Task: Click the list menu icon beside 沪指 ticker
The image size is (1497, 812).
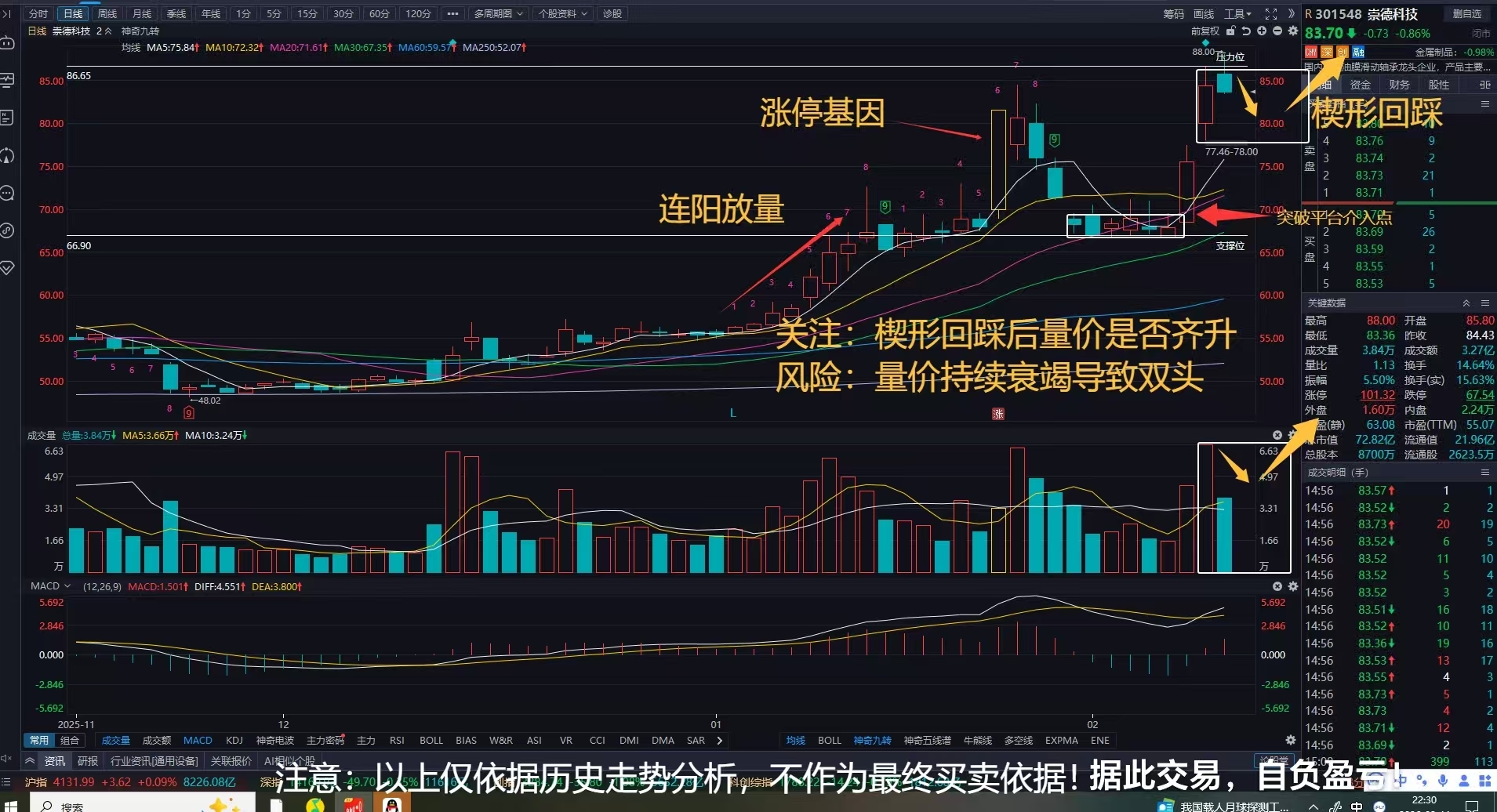Action: tap(7, 781)
